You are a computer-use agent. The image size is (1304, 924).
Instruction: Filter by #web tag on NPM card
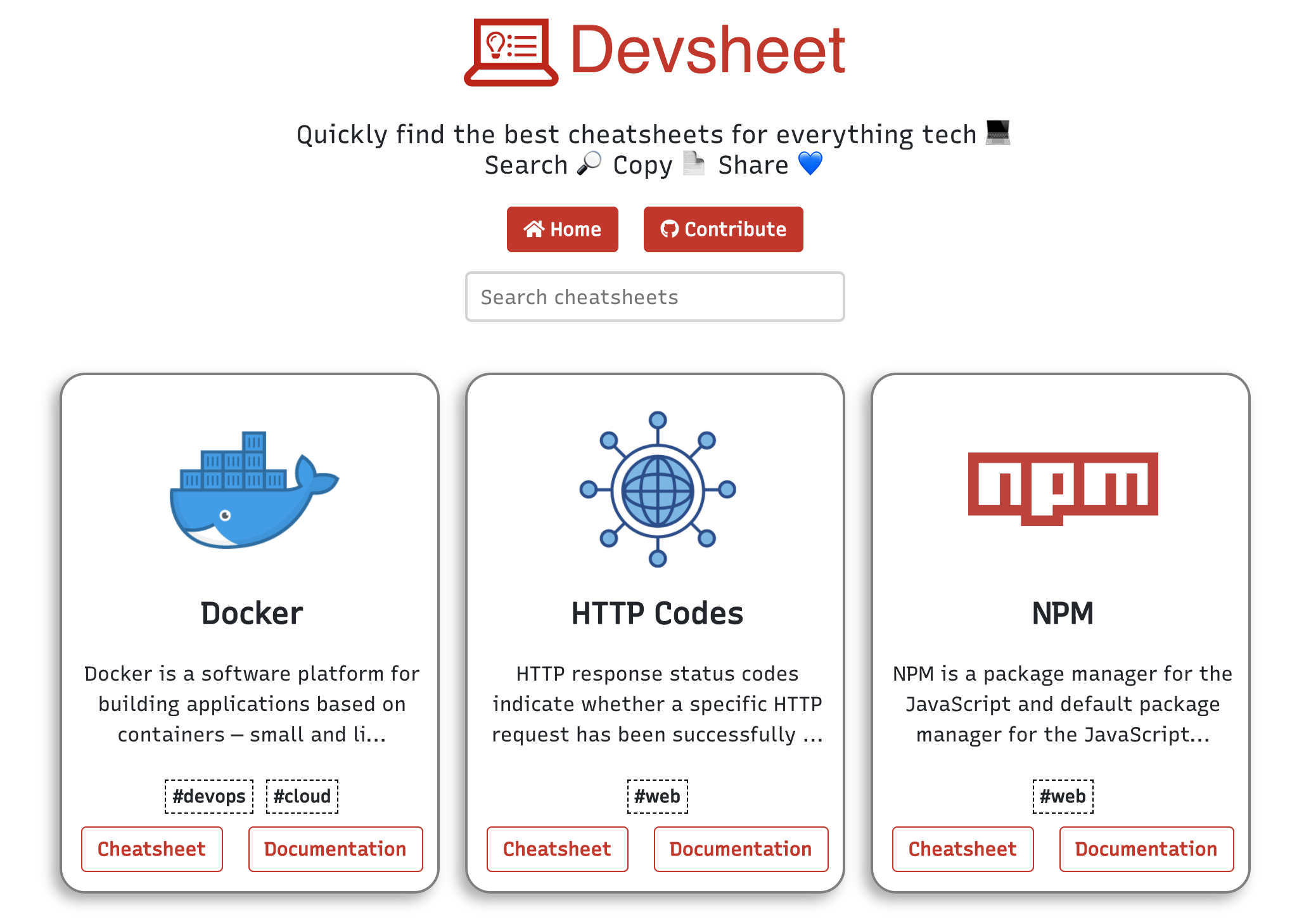(1063, 796)
